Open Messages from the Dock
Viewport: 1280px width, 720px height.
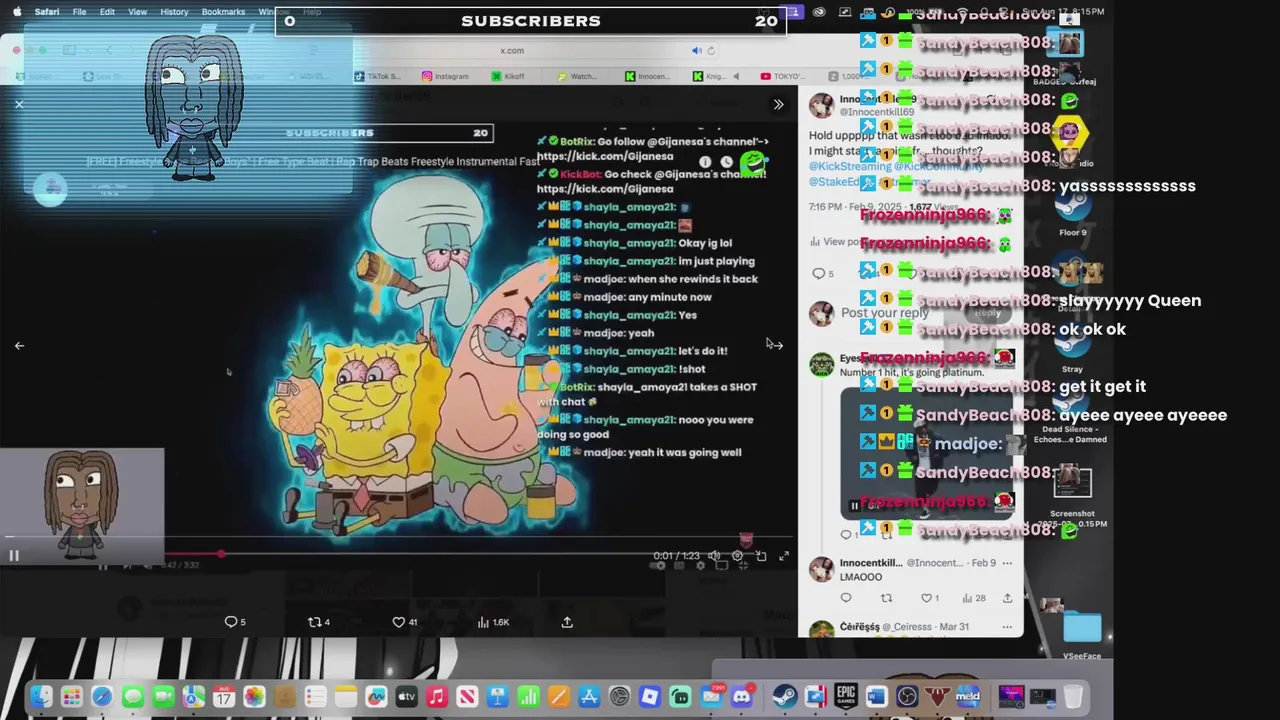(x=132, y=697)
